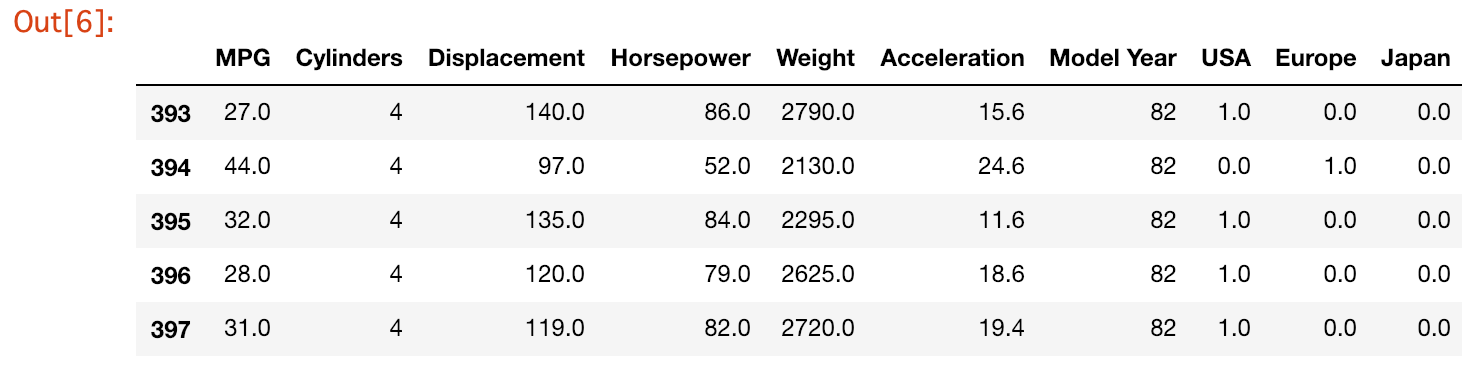
Task: Click the Model Year column header
Action: [x=1113, y=58]
